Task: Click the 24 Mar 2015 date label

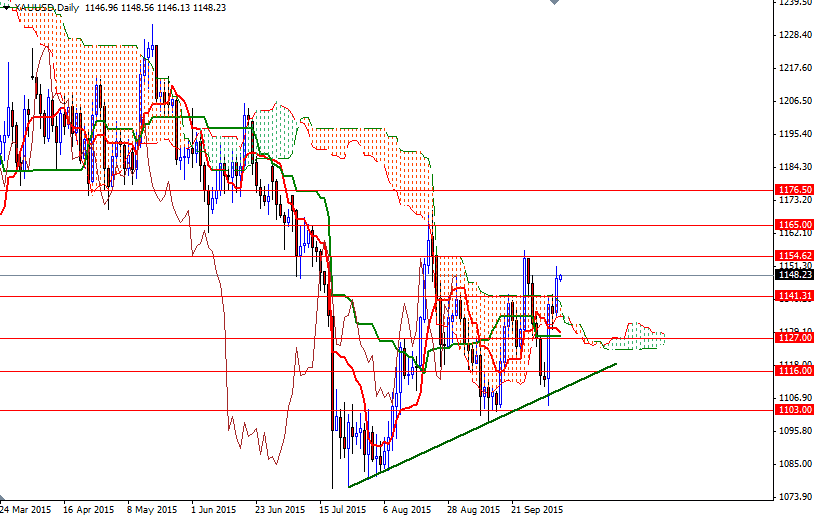Action: [x=26, y=509]
